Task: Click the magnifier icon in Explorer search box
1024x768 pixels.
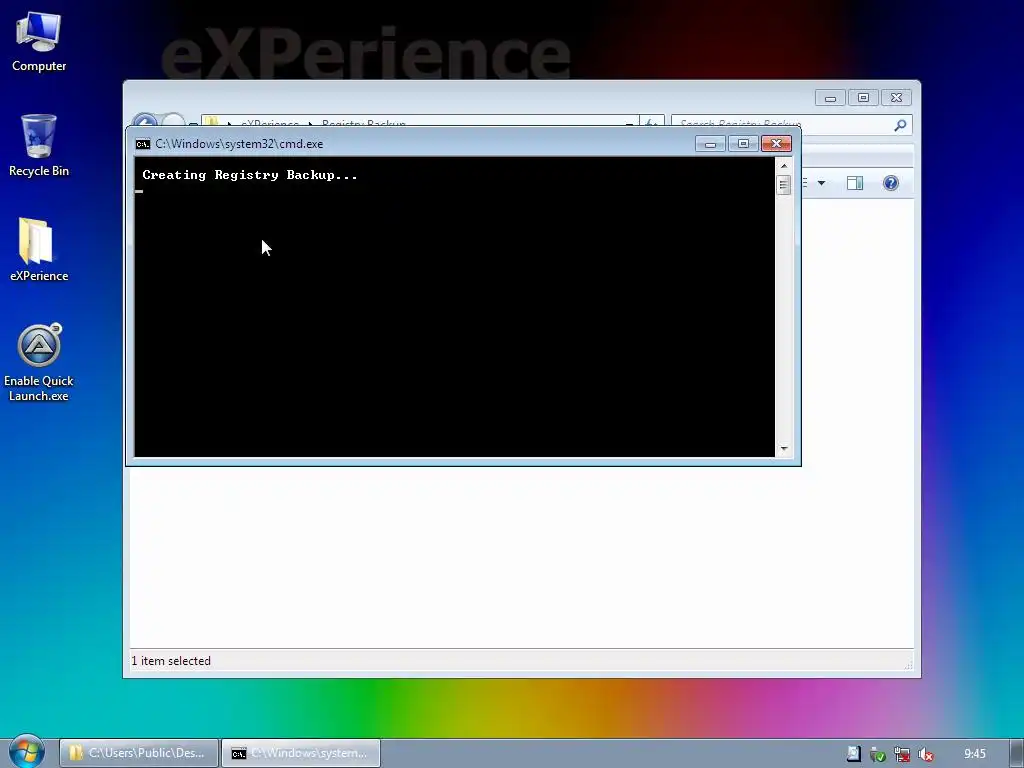Action: pos(901,125)
